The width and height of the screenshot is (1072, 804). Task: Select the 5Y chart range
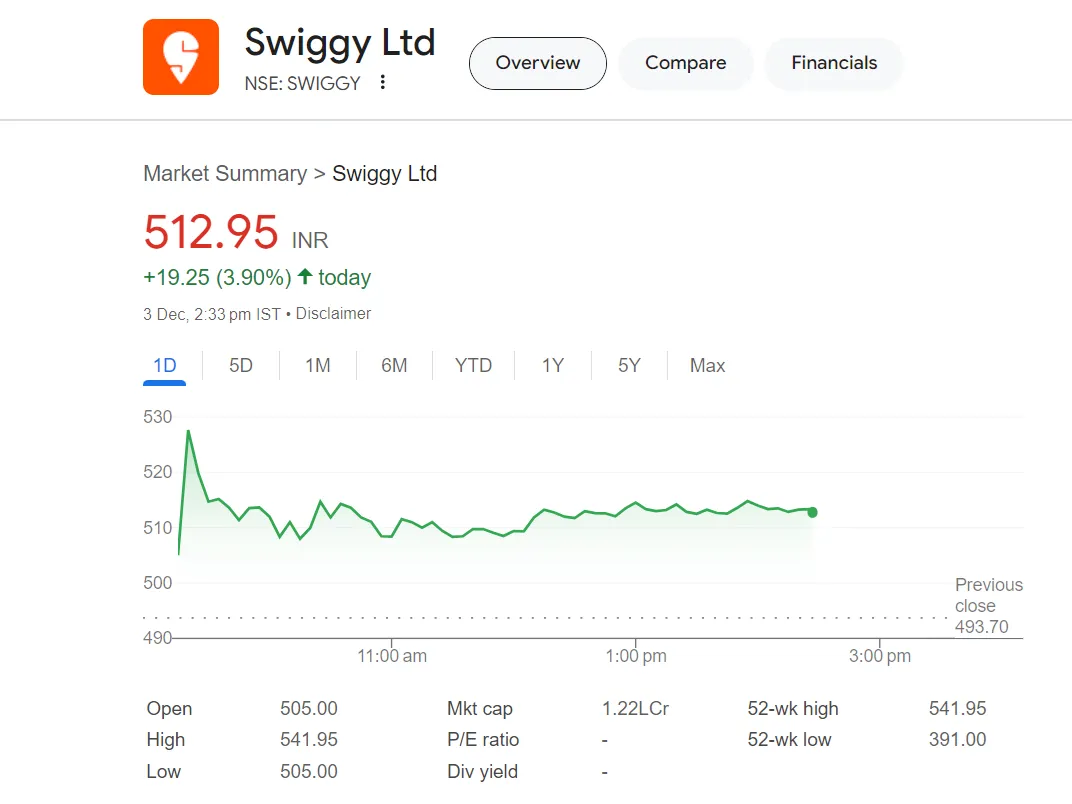(x=629, y=366)
